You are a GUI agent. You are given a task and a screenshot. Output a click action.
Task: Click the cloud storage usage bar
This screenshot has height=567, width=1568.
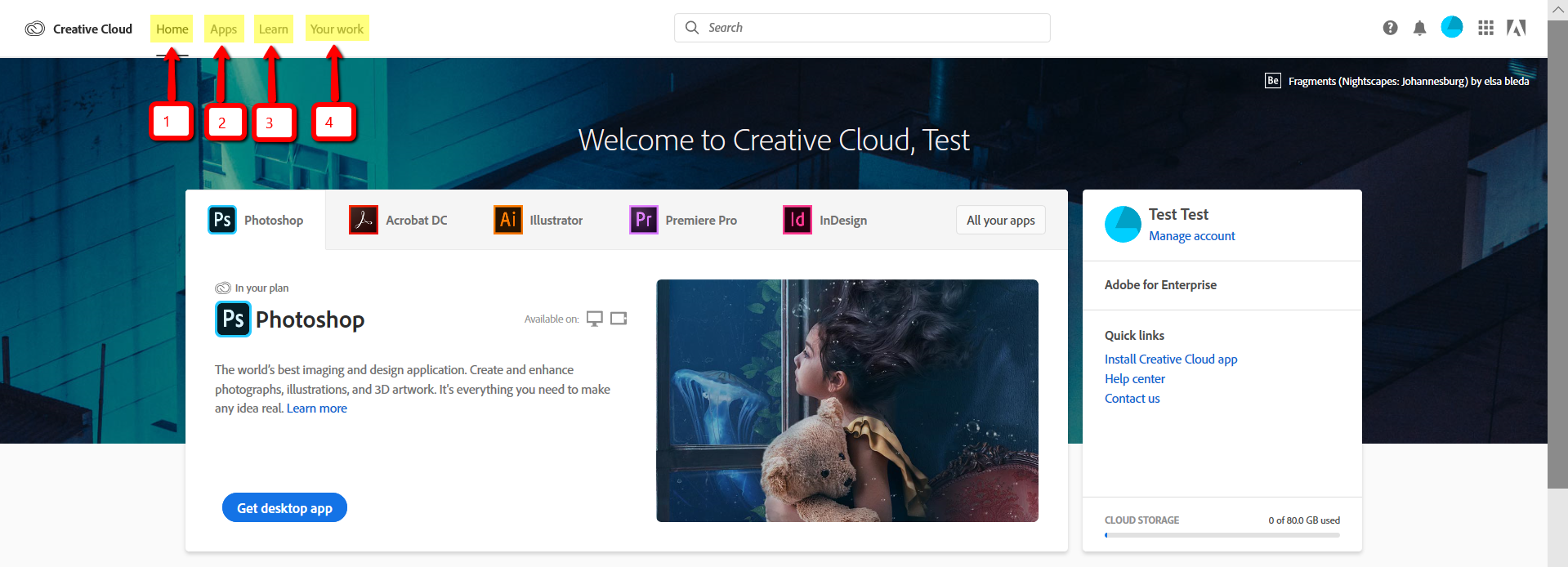click(x=1222, y=535)
